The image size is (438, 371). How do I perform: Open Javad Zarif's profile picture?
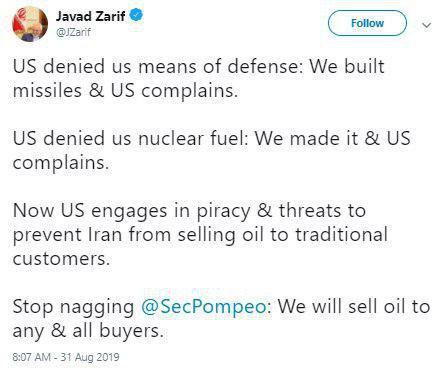(30, 24)
